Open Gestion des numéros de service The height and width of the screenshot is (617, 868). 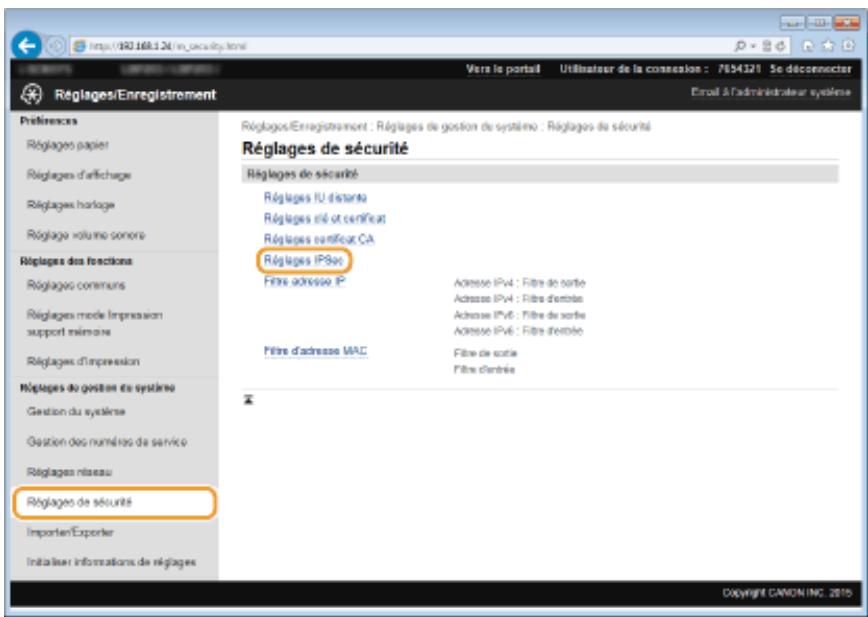pyautogui.click(x=107, y=442)
